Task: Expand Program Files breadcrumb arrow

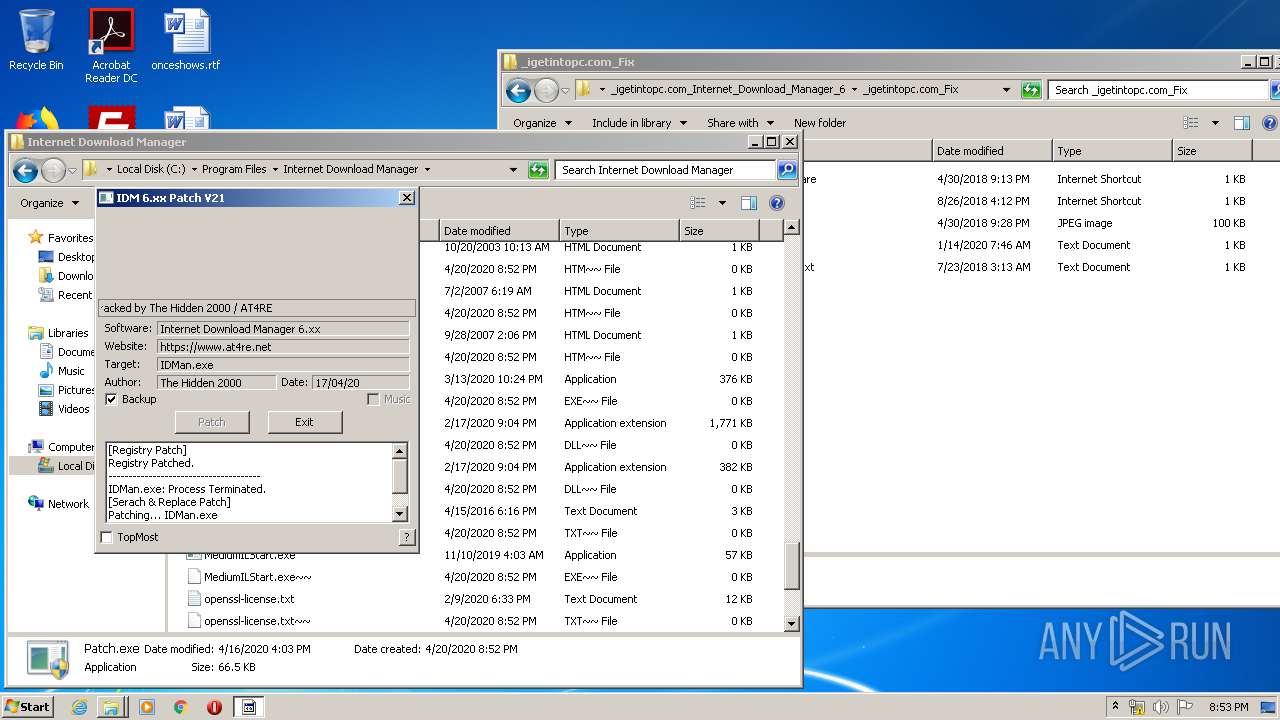Action: (275, 170)
